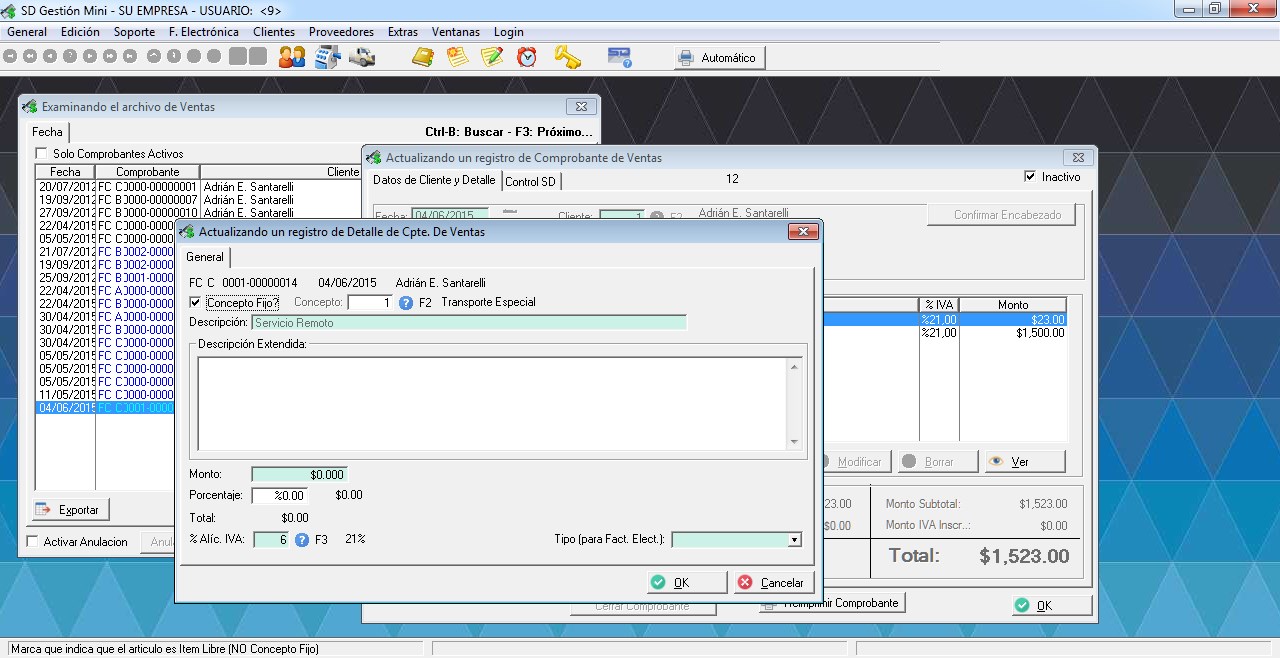Click the golden key toolbar icon
Screen dimensions: 1280x658
[x=567, y=57]
